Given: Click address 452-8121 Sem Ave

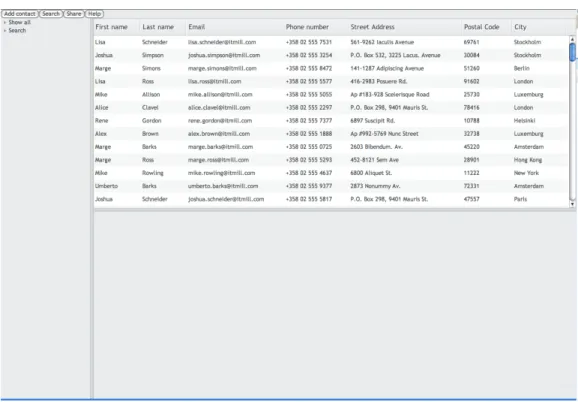Looking at the screenshot, I should (375, 160).
